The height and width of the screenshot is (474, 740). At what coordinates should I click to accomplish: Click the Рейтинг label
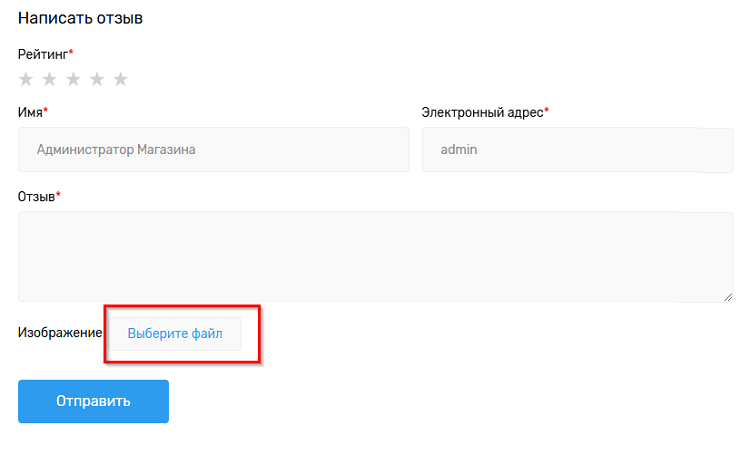[x=42, y=53]
